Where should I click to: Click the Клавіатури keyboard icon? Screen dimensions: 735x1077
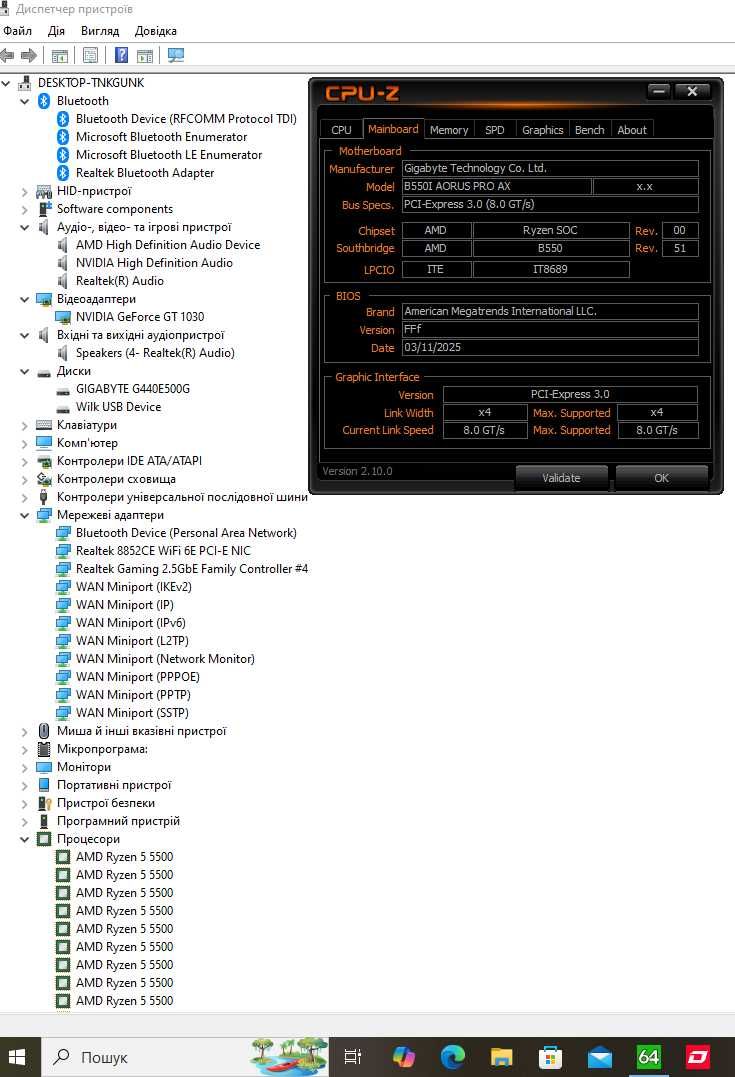(x=44, y=425)
